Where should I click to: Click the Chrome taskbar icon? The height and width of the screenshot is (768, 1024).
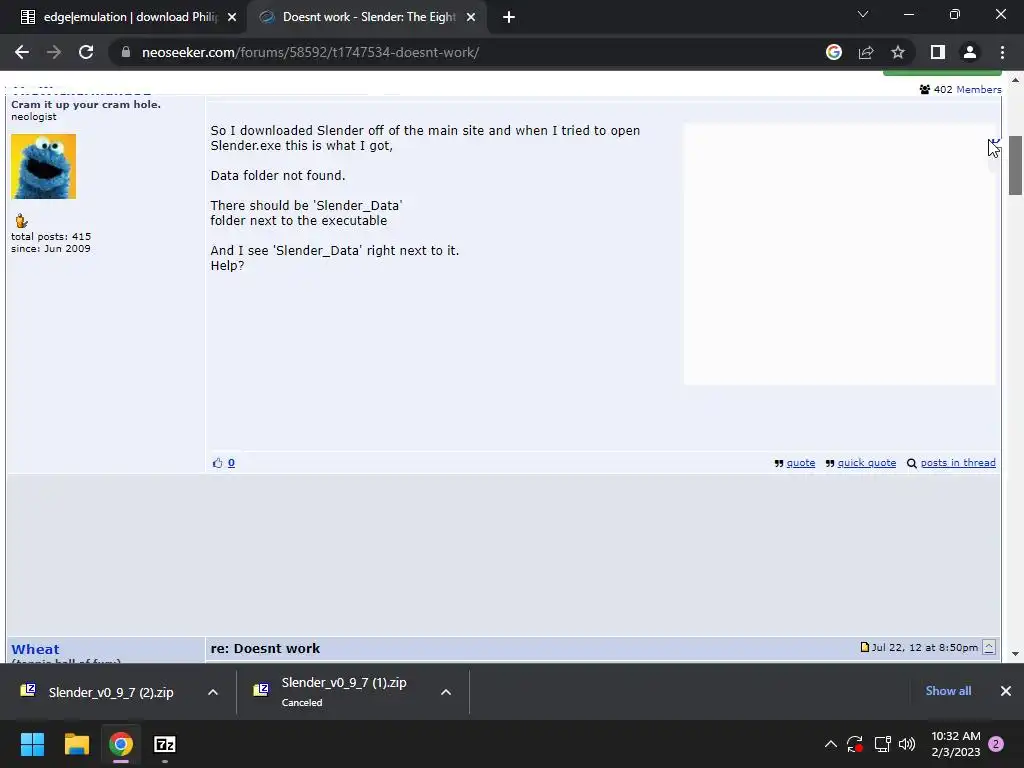coord(121,744)
